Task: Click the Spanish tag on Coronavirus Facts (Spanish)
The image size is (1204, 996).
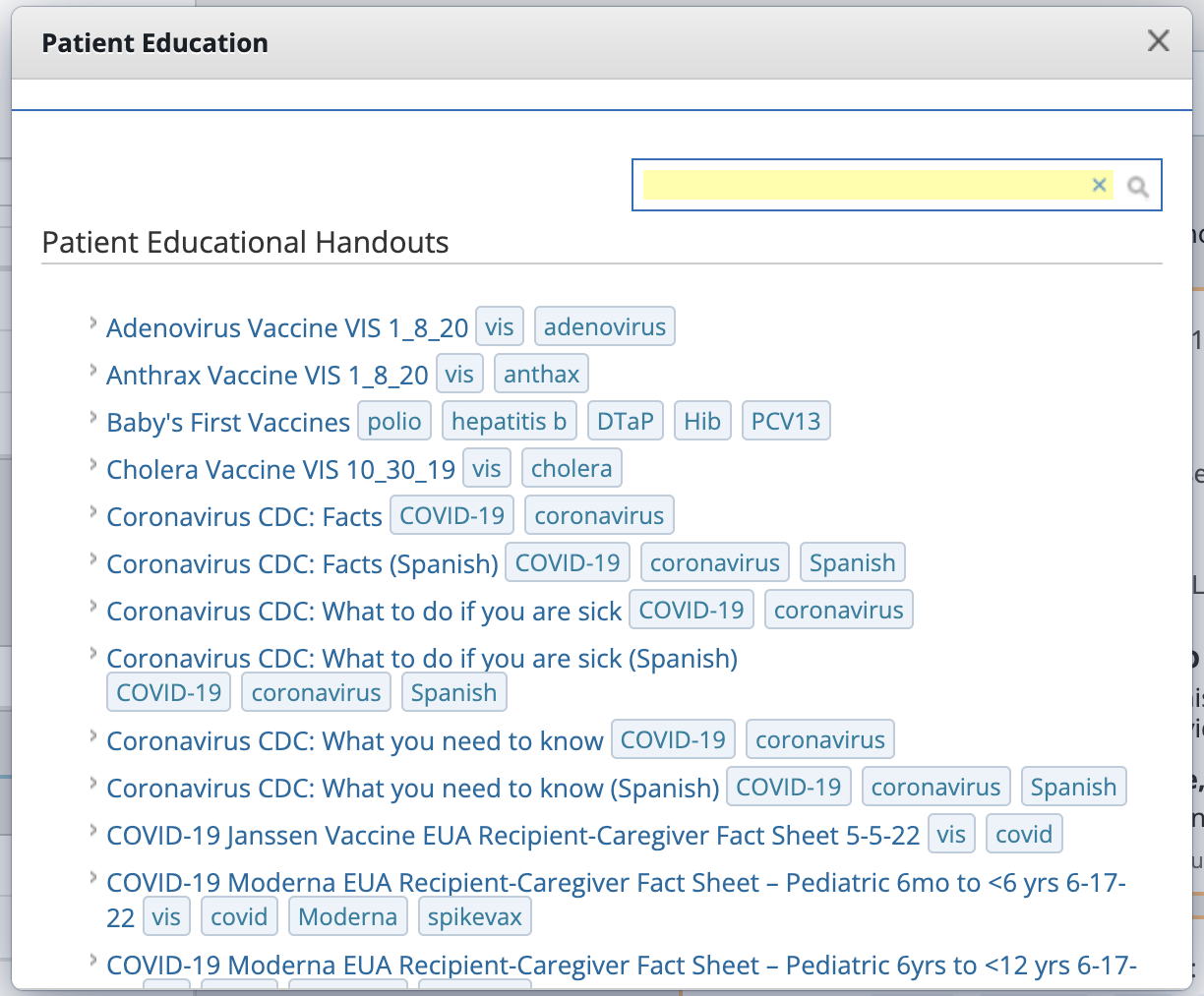Action: pyautogui.click(x=852, y=561)
